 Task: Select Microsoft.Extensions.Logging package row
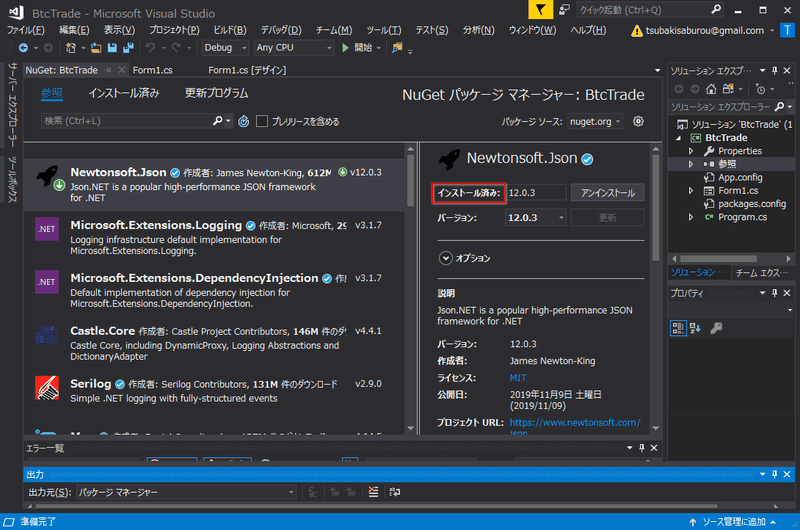pos(215,237)
